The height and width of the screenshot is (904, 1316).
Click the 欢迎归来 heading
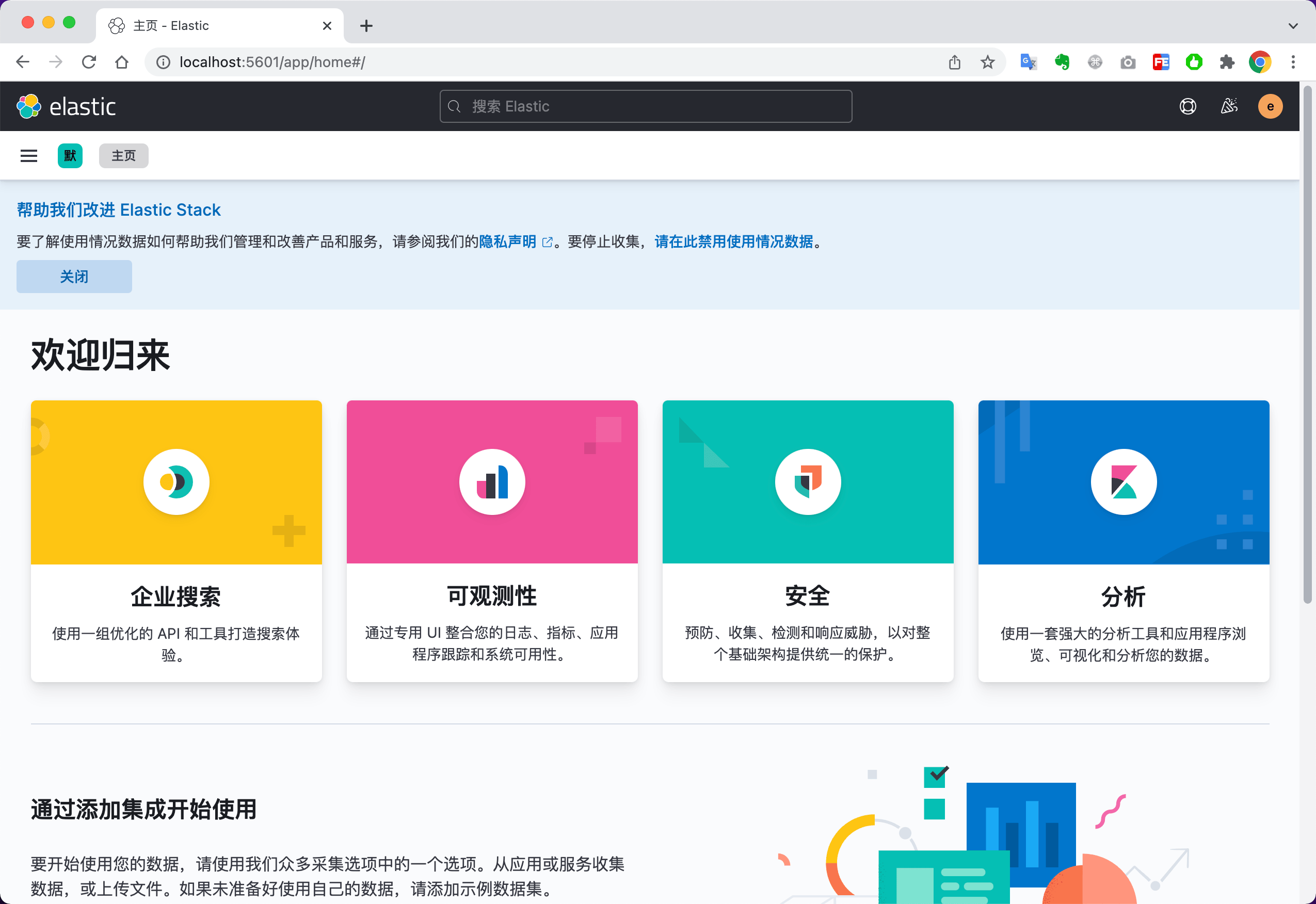click(100, 356)
